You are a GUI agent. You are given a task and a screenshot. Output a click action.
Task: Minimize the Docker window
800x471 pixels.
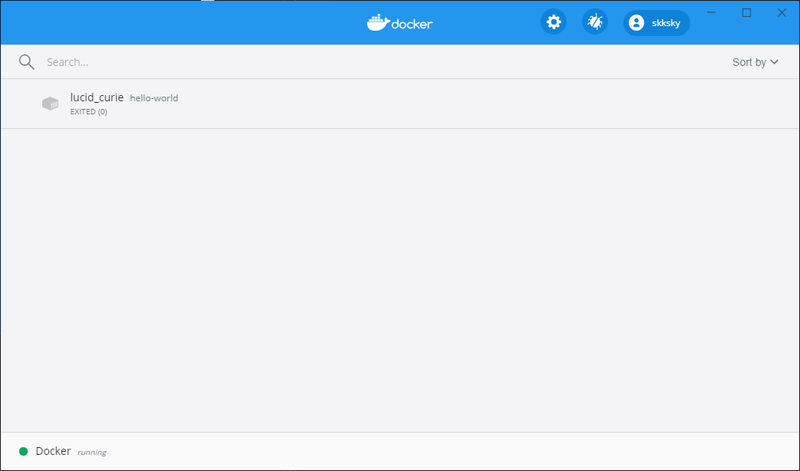coord(711,13)
